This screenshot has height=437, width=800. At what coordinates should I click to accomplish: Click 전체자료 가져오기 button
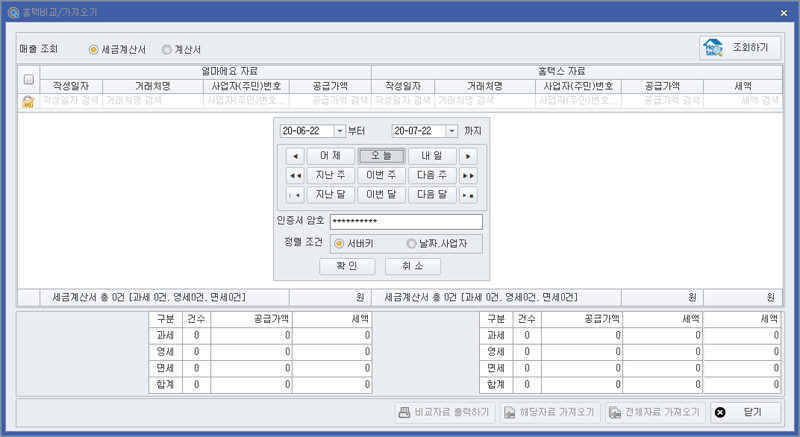[x=656, y=413]
